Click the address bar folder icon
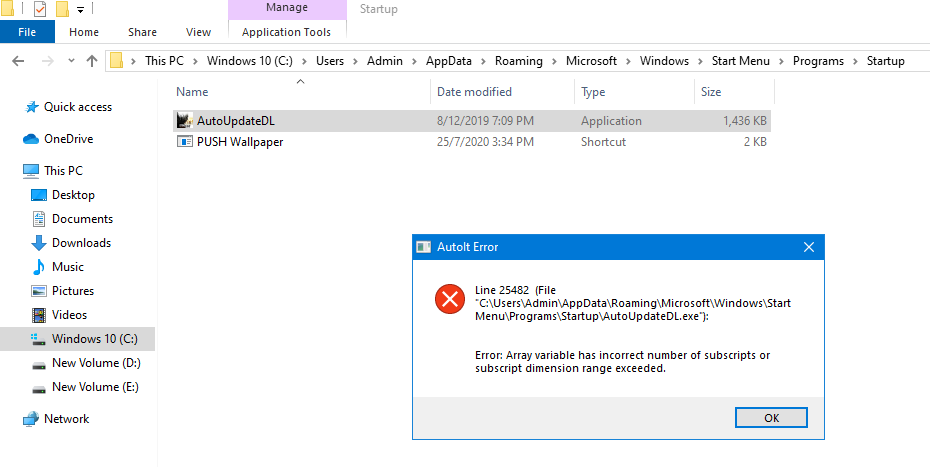930x467 pixels. (x=117, y=61)
